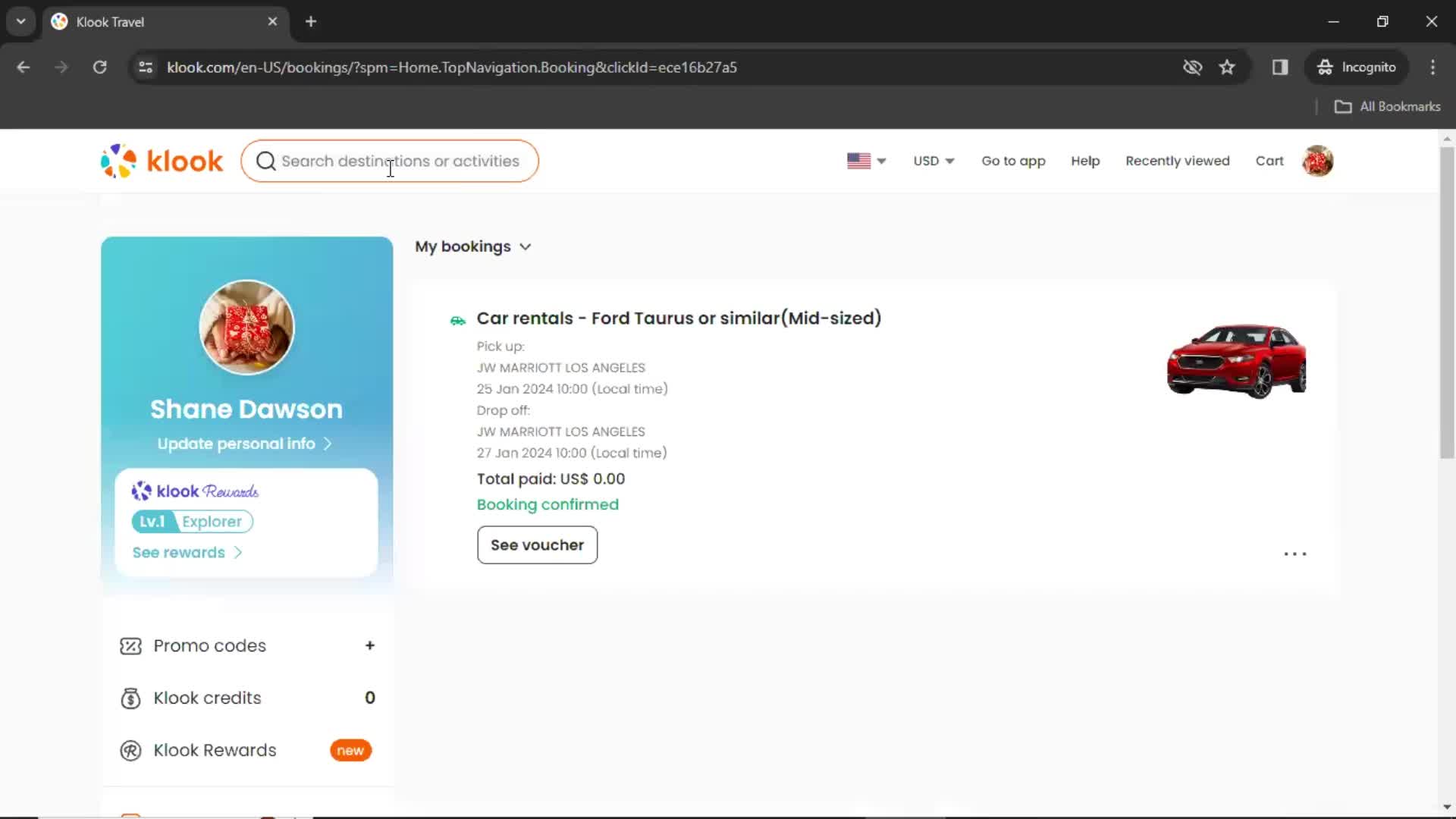Click the Promo codes plus icon
1456x819 pixels.
370,645
